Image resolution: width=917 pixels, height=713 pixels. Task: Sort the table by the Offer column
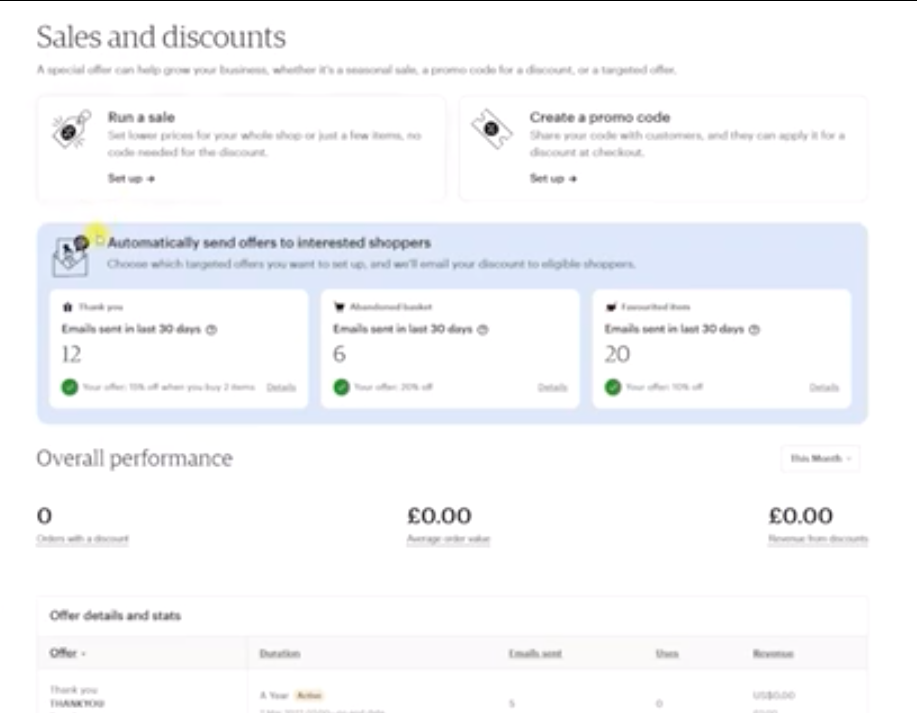68,653
